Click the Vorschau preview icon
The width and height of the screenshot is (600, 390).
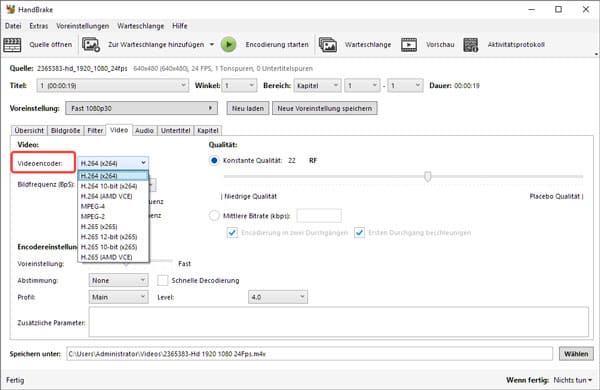[409, 45]
